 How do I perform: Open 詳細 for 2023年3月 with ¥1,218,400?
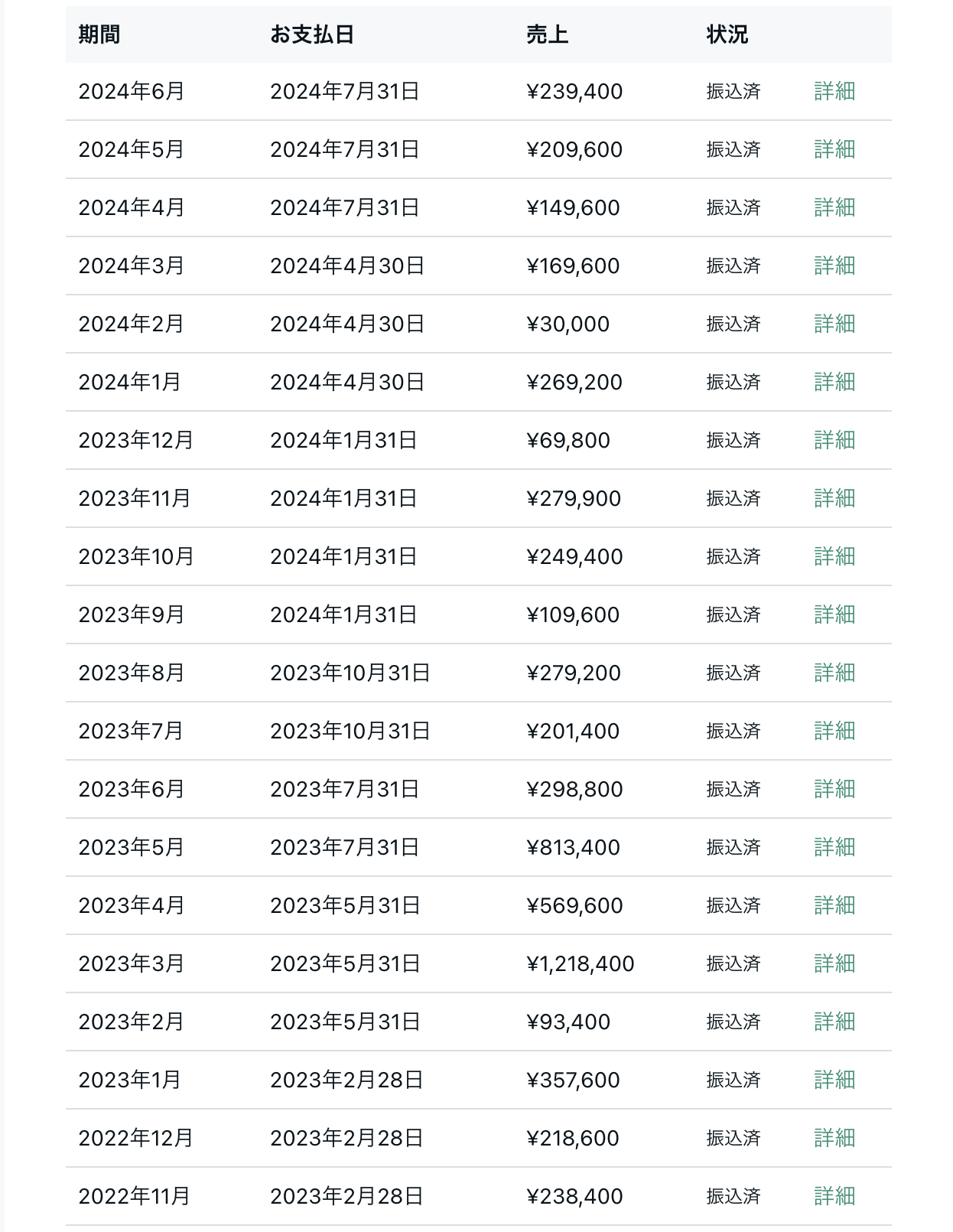point(834,963)
